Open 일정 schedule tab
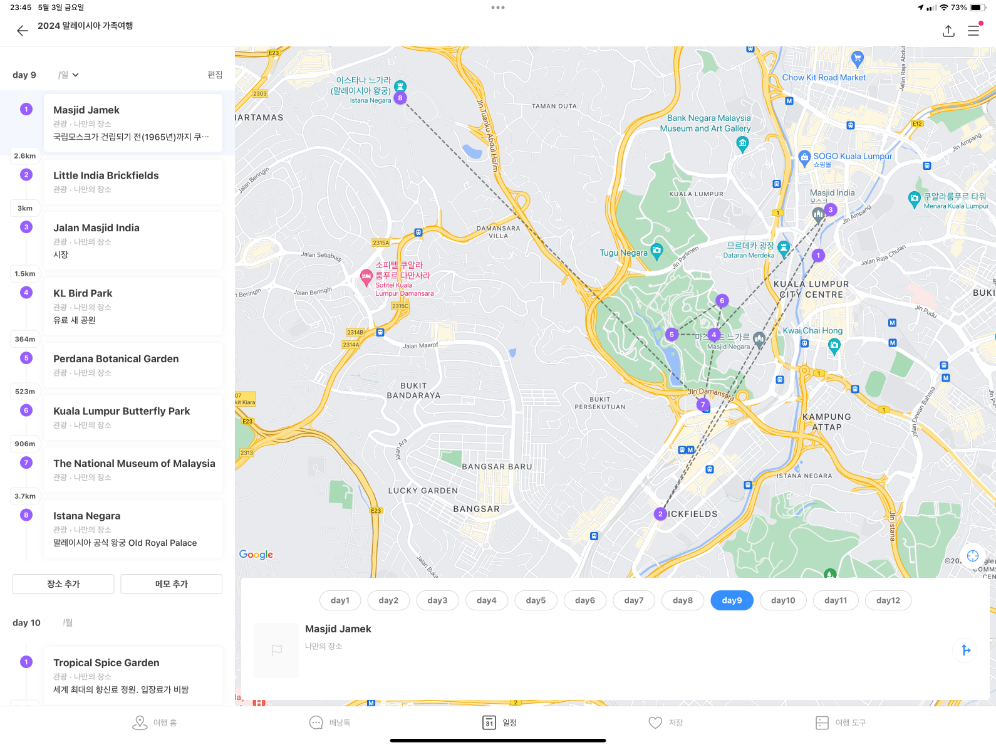This screenshot has width=996, height=747. (x=499, y=723)
